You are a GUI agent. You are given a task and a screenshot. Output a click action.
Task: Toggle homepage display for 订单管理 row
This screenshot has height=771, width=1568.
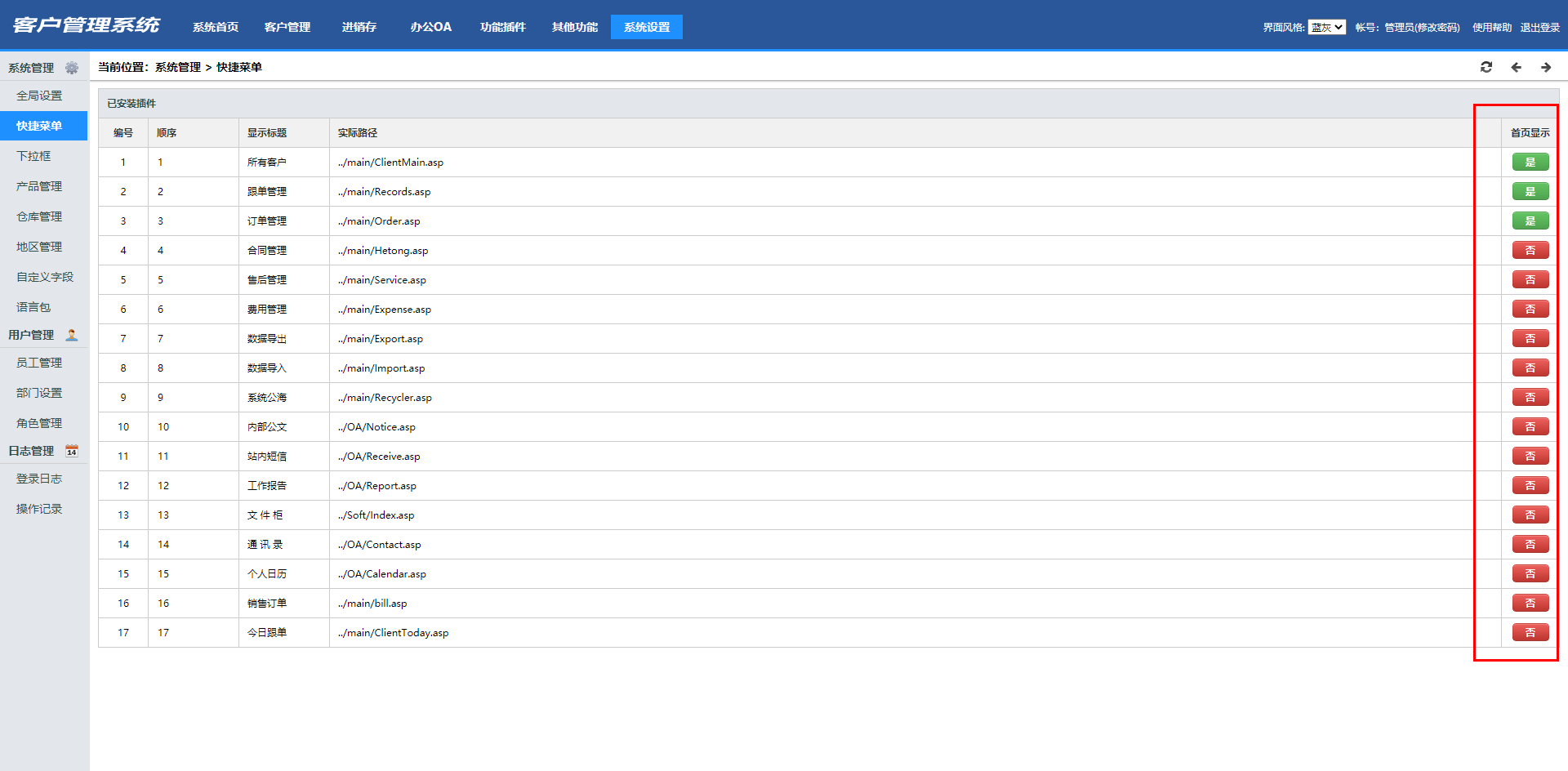[x=1530, y=221]
